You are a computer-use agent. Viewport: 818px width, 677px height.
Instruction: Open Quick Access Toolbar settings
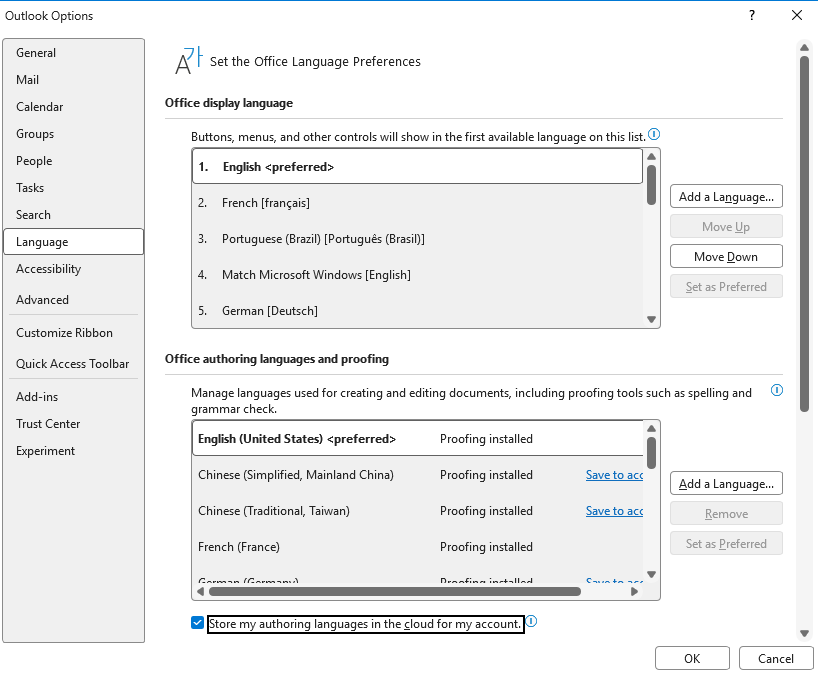point(74,364)
